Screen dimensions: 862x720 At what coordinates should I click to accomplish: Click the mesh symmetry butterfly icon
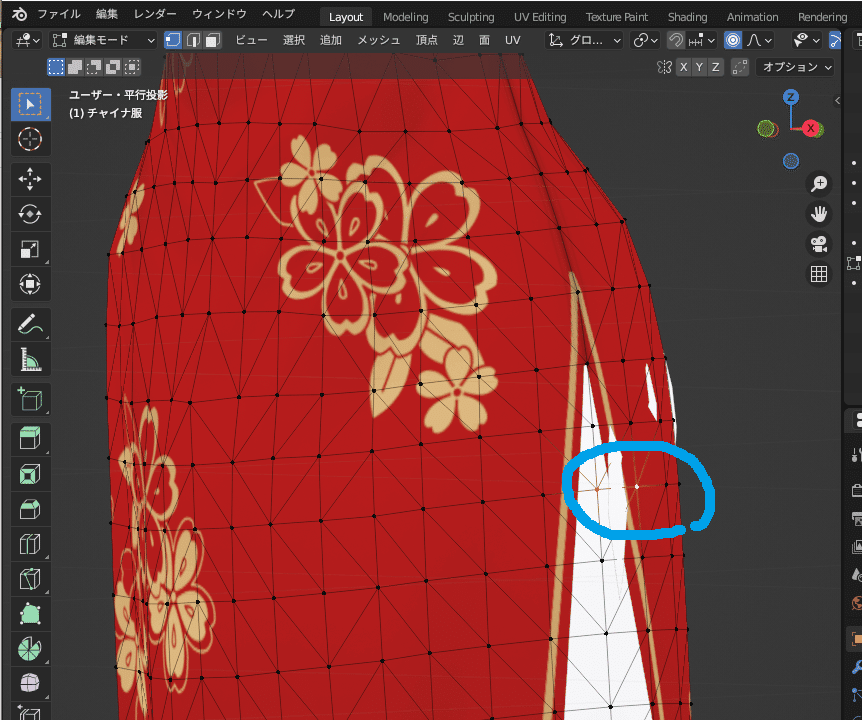[664, 67]
